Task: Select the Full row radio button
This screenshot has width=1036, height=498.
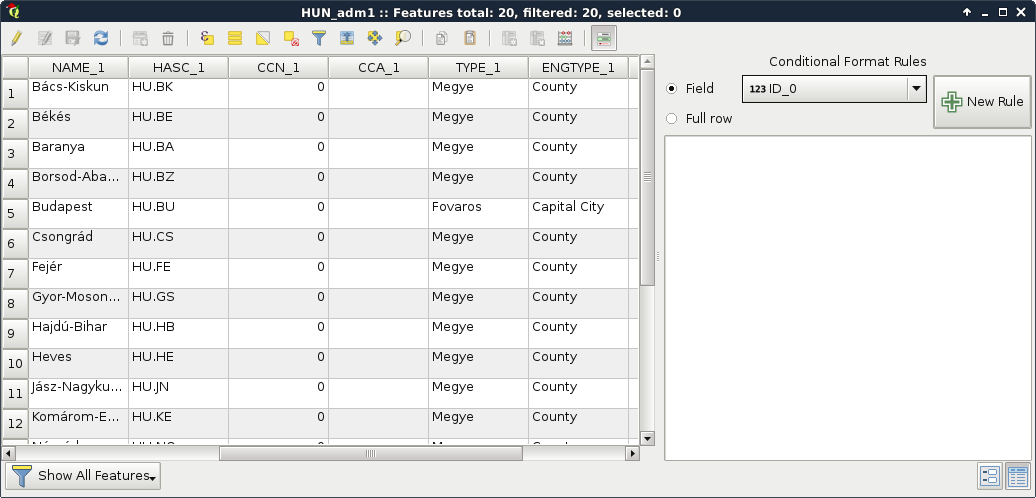Action: tap(672, 119)
